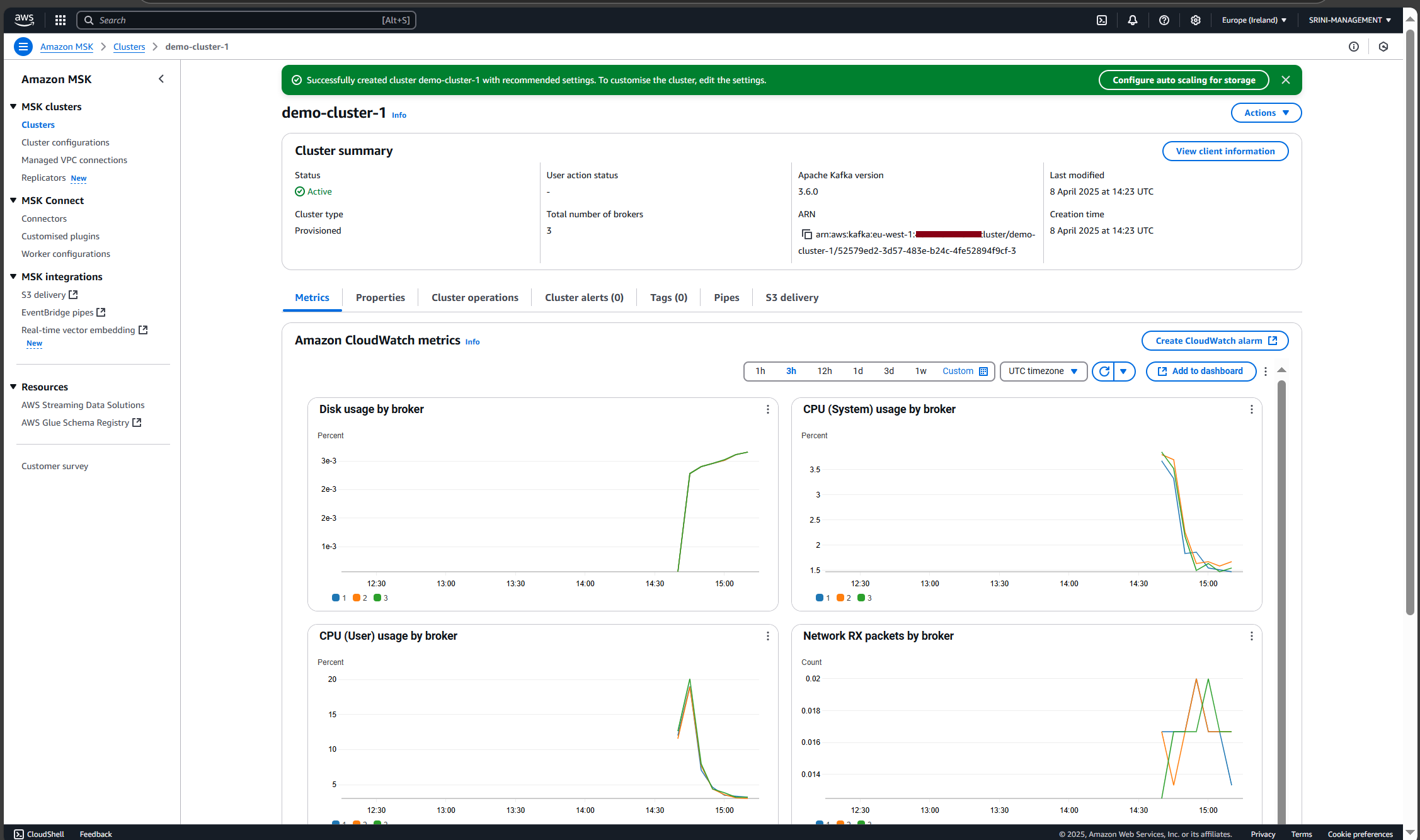
Task: Open metrics toolbar more options menu
Action: pos(1266,372)
